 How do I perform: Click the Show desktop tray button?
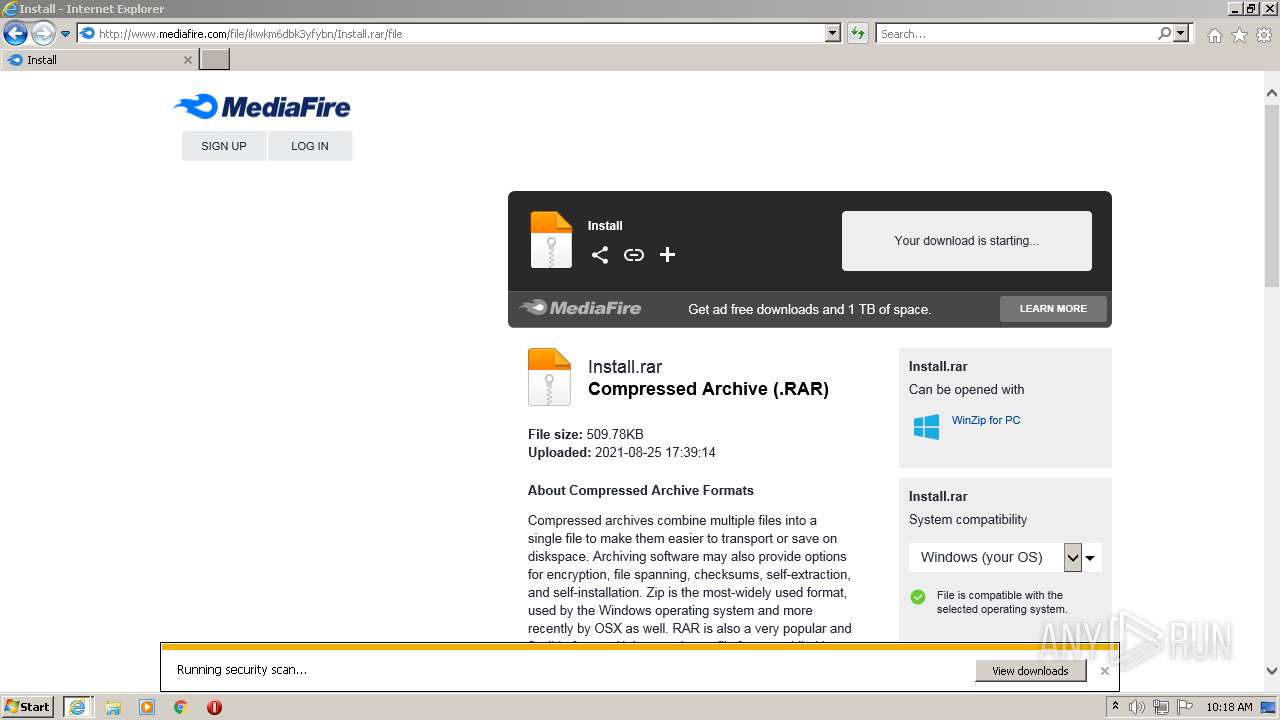tap(1269, 707)
